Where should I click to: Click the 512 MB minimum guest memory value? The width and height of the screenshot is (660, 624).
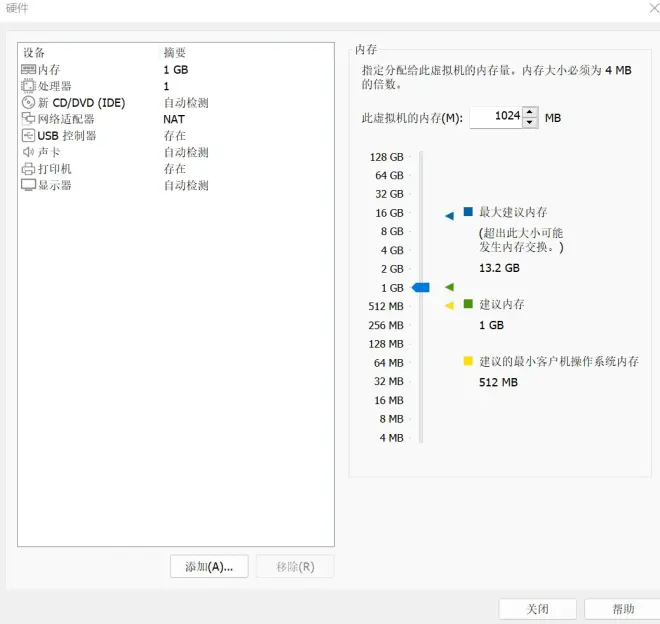(498, 382)
